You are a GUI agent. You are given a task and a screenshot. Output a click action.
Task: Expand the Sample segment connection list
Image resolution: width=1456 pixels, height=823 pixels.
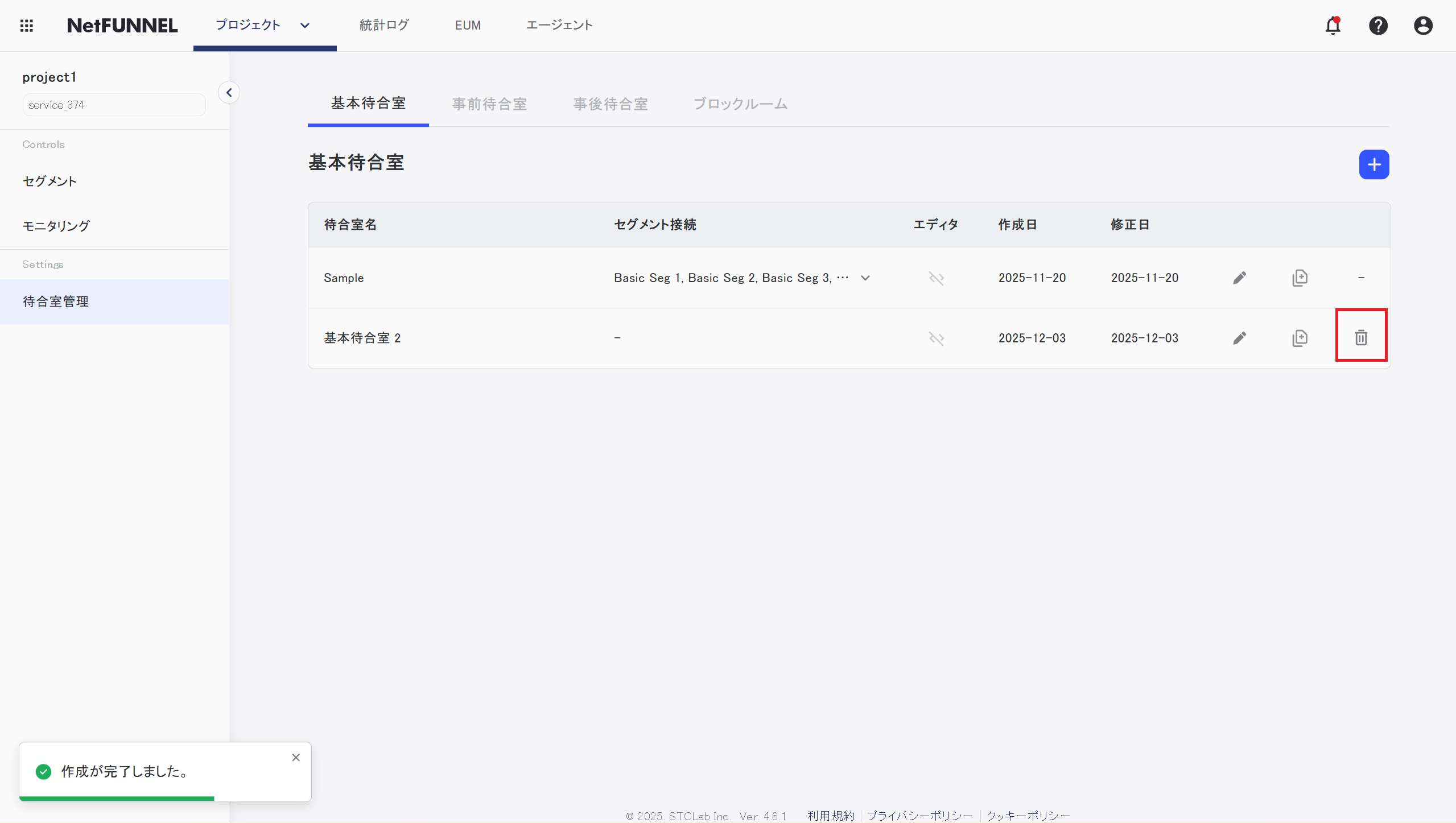865,278
